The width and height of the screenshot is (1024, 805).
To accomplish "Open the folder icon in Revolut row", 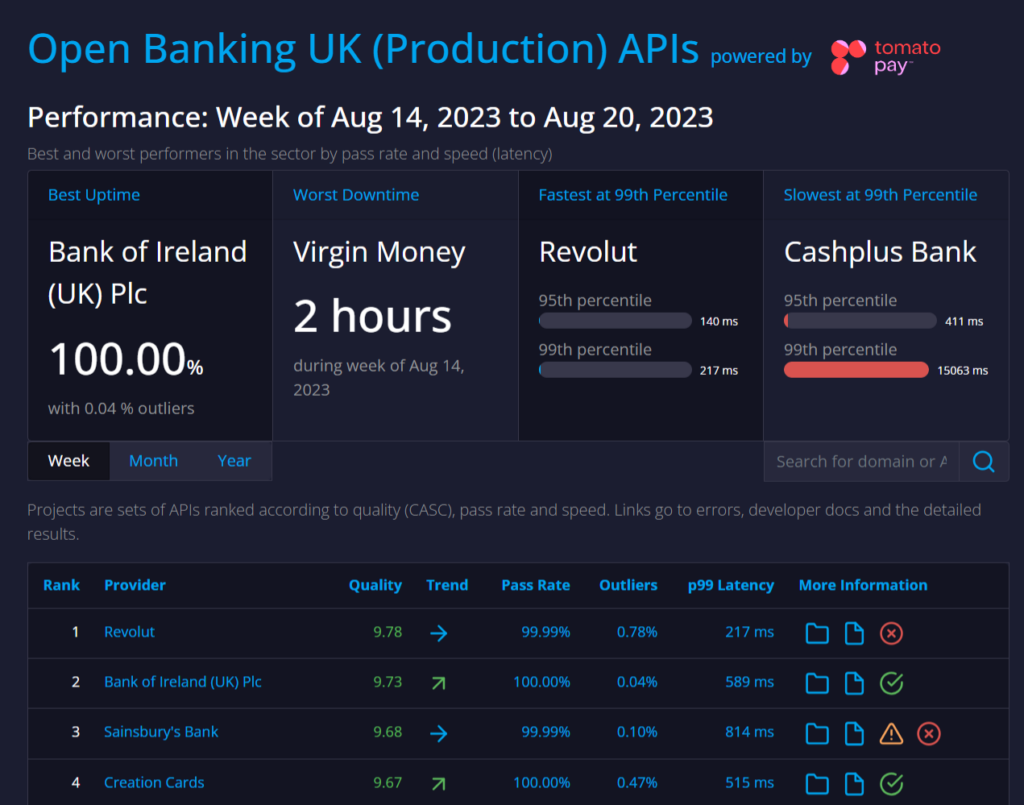I will point(817,633).
